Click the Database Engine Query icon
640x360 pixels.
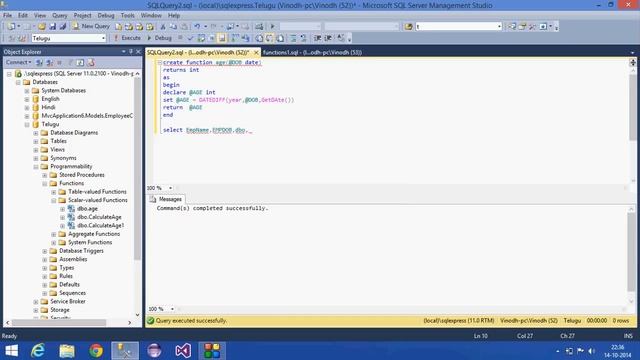118,27
